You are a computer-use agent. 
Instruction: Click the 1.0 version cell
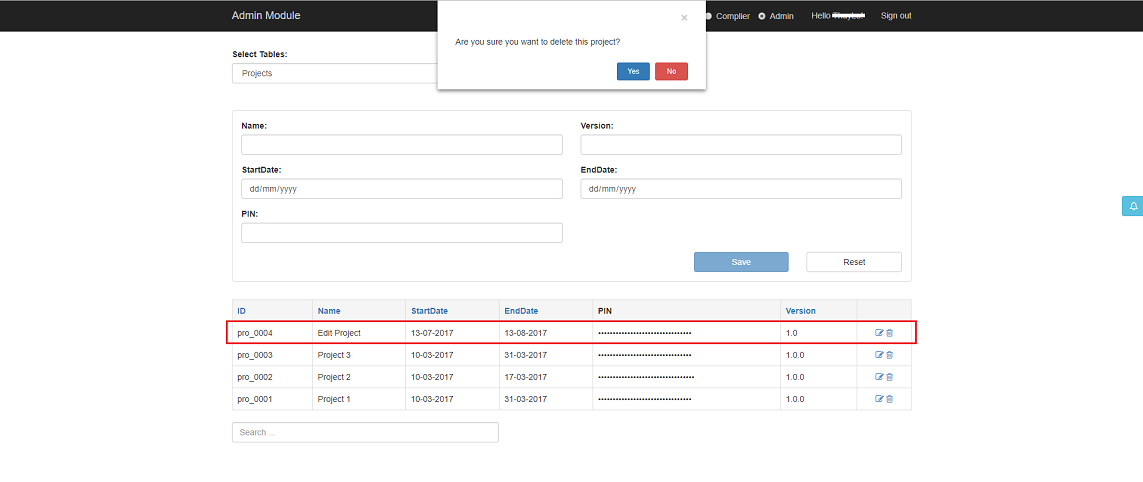pyautogui.click(x=819, y=333)
